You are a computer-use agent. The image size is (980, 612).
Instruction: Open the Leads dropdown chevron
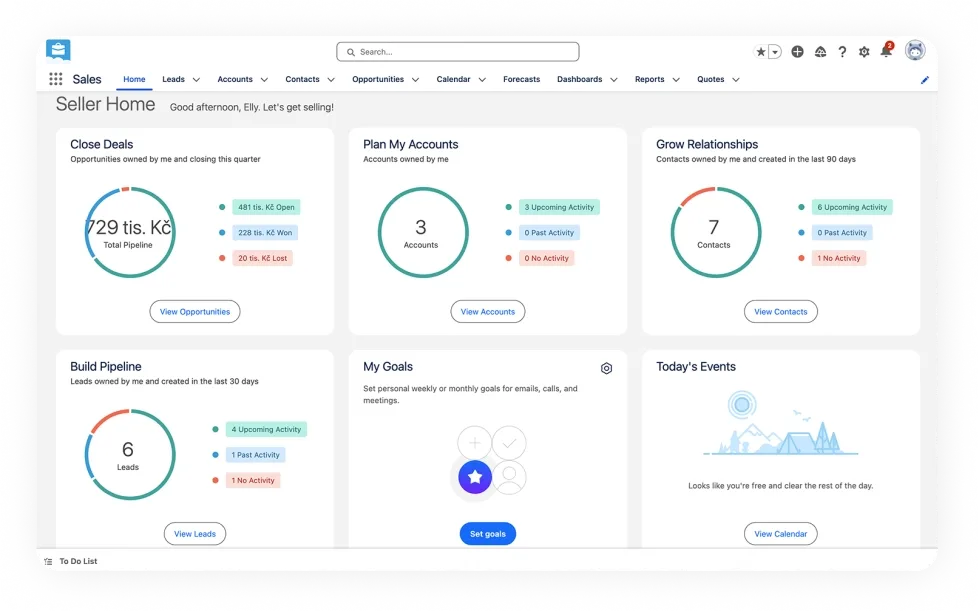tap(196, 79)
